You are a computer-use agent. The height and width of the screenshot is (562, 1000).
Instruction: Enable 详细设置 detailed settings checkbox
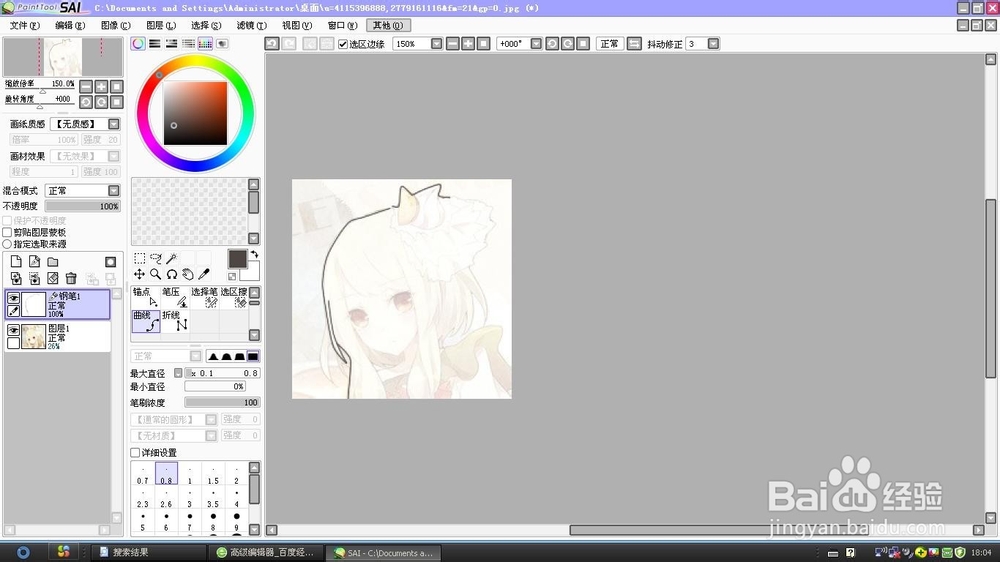(x=135, y=453)
